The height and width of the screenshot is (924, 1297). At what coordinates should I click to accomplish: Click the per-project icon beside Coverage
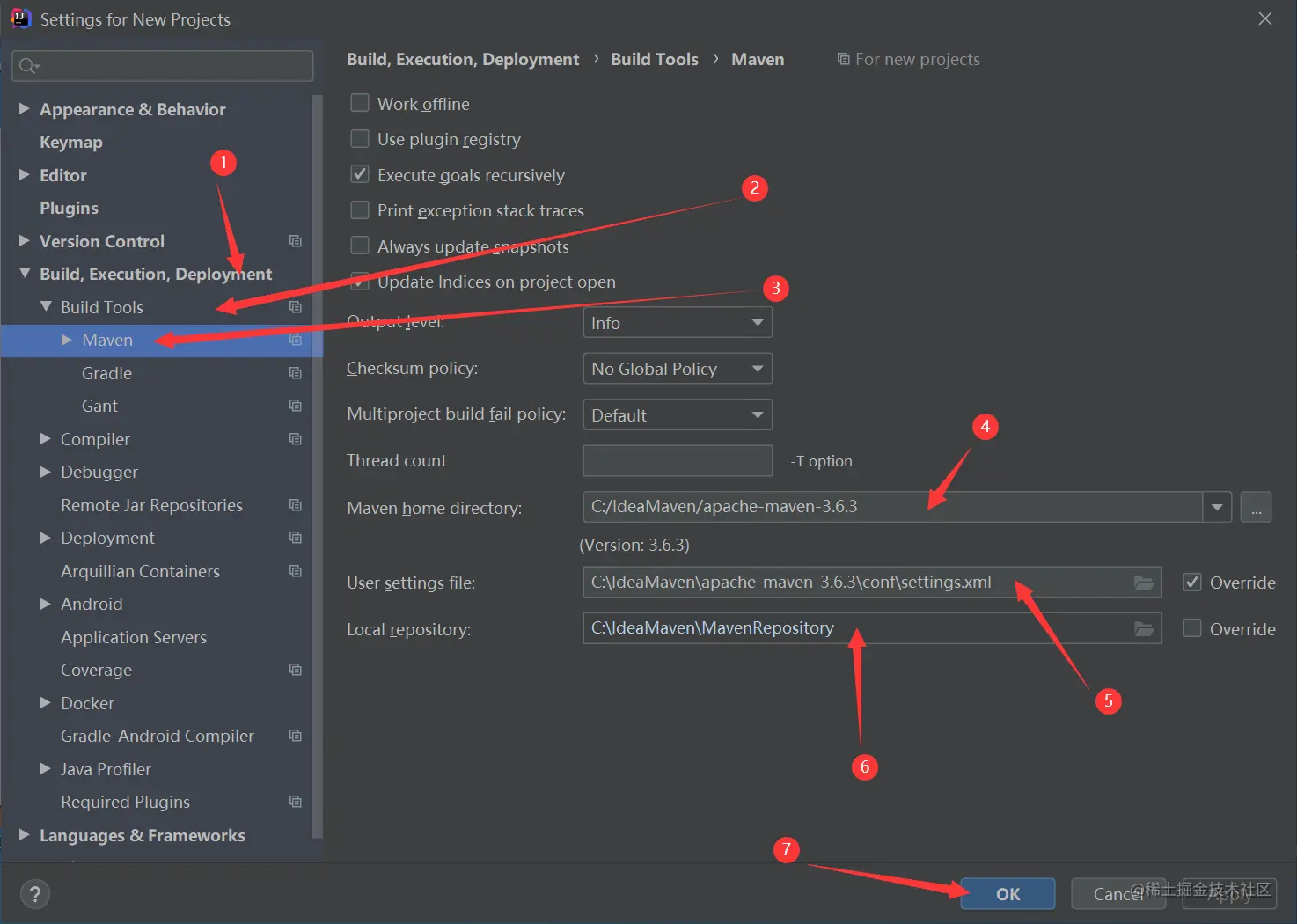pyautogui.click(x=296, y=670)
